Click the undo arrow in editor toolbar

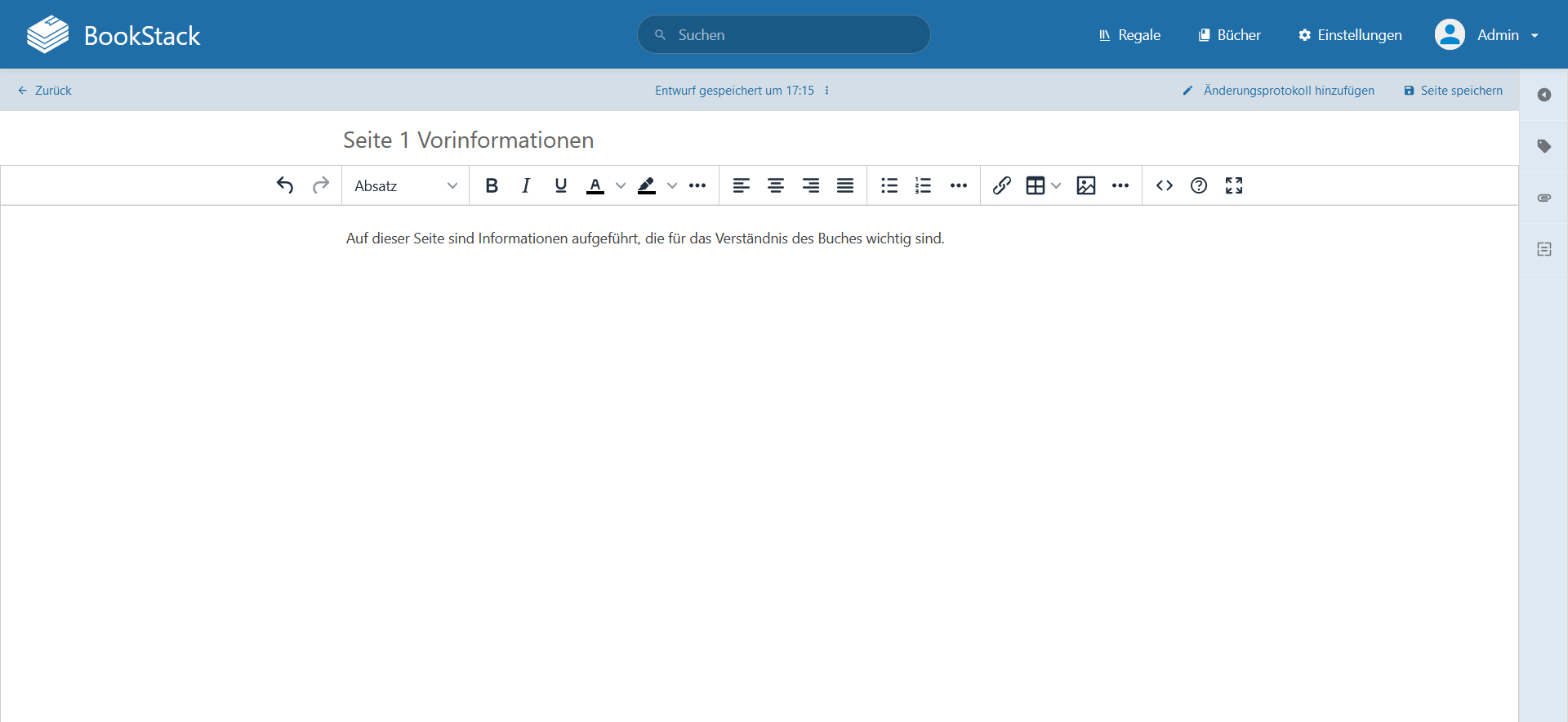[x=285, y=185]
